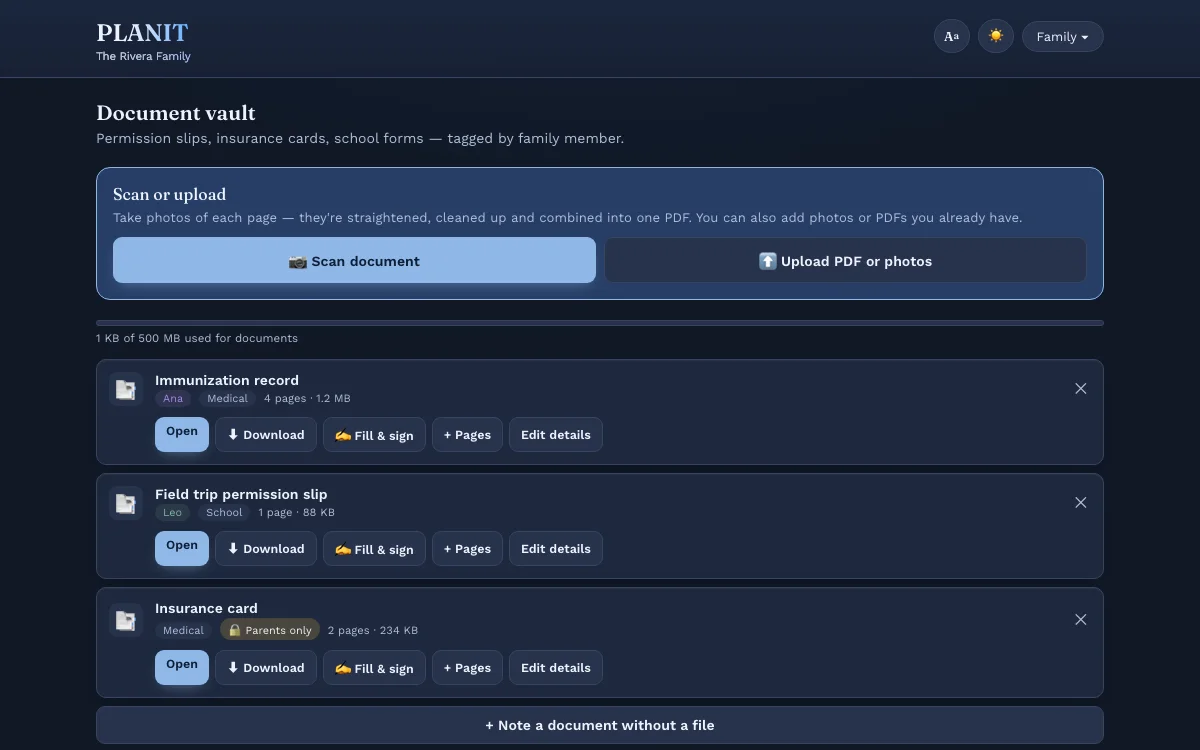Screen dimensions: 1200x750
Task: Click the Field trip permission slip icon
Action: pyautogui.click(x=125, y=503)
